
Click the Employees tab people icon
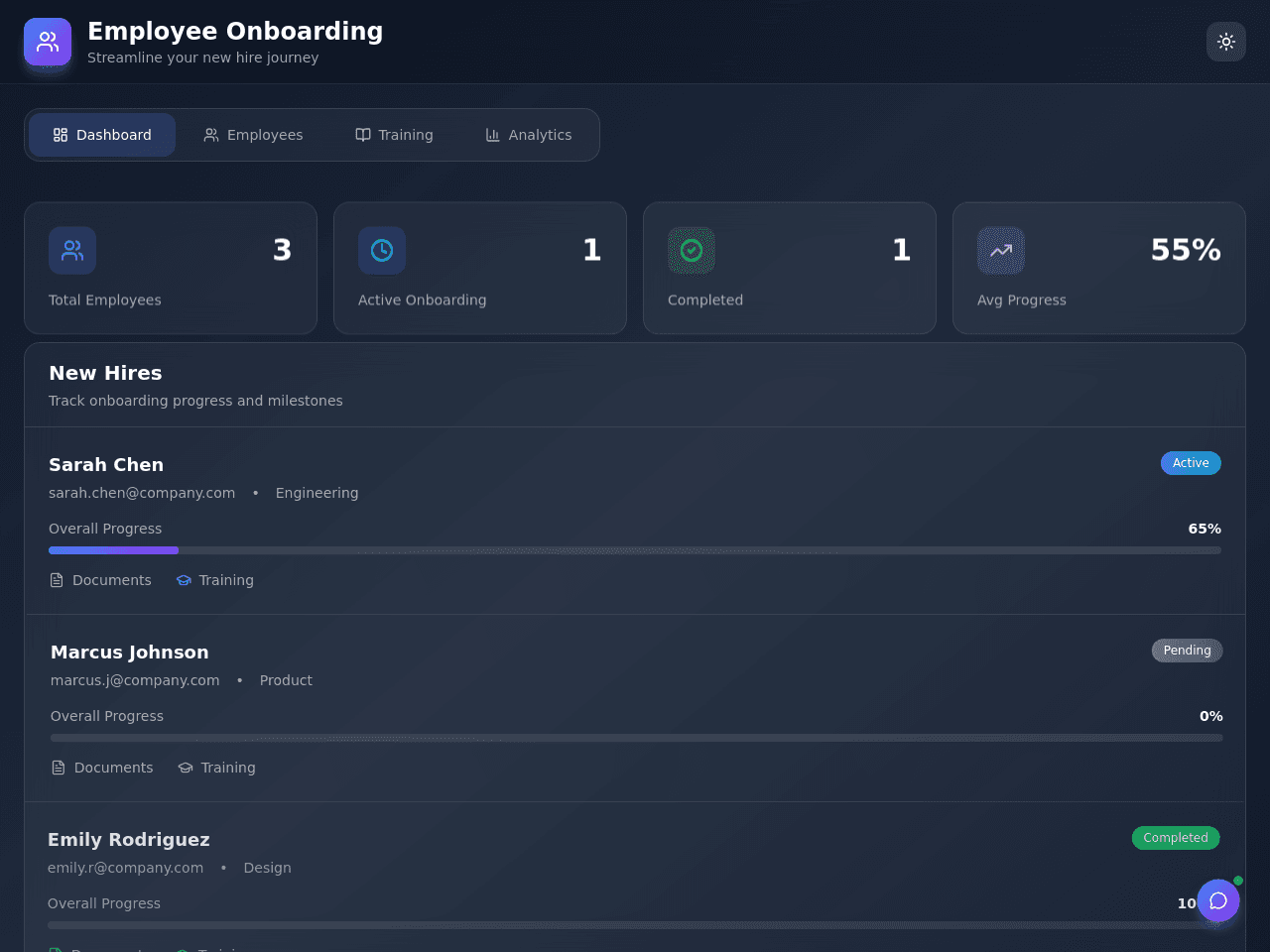[x=211, y=135]
